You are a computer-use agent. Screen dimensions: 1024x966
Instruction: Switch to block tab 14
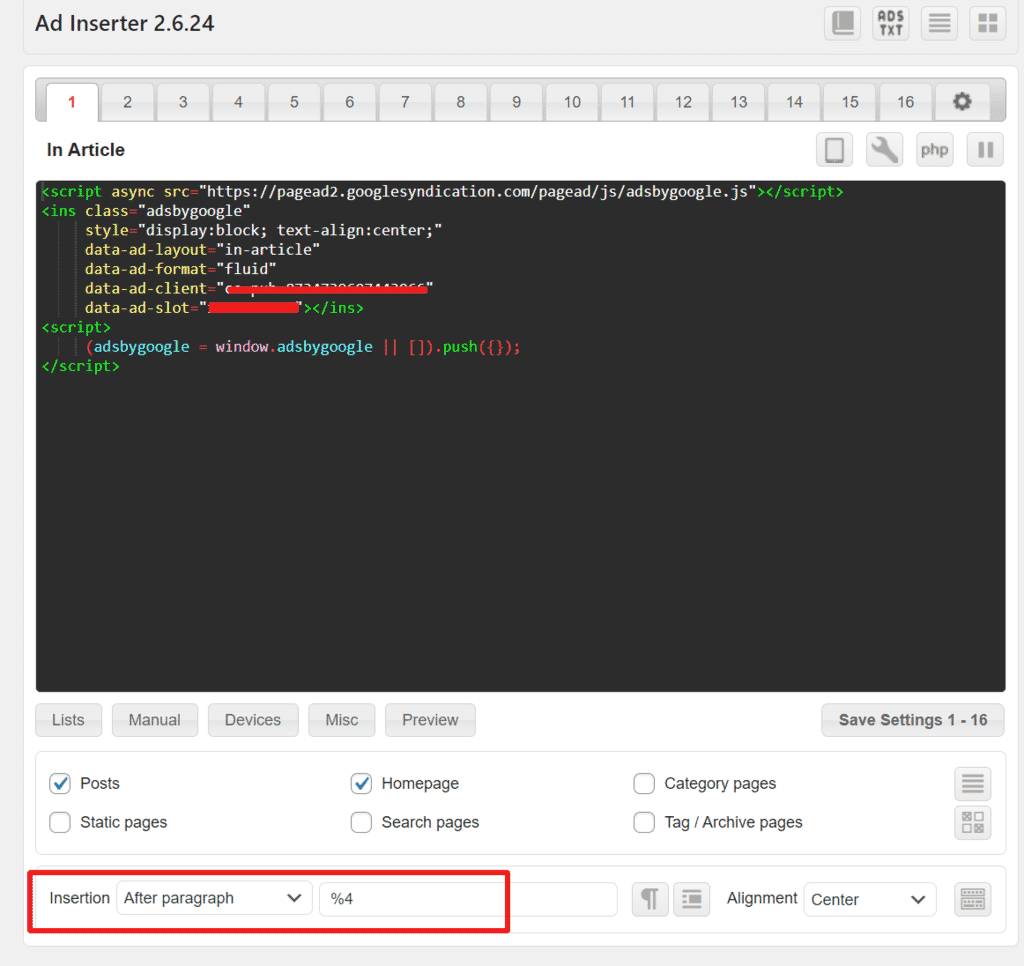(x=794, y=102)
